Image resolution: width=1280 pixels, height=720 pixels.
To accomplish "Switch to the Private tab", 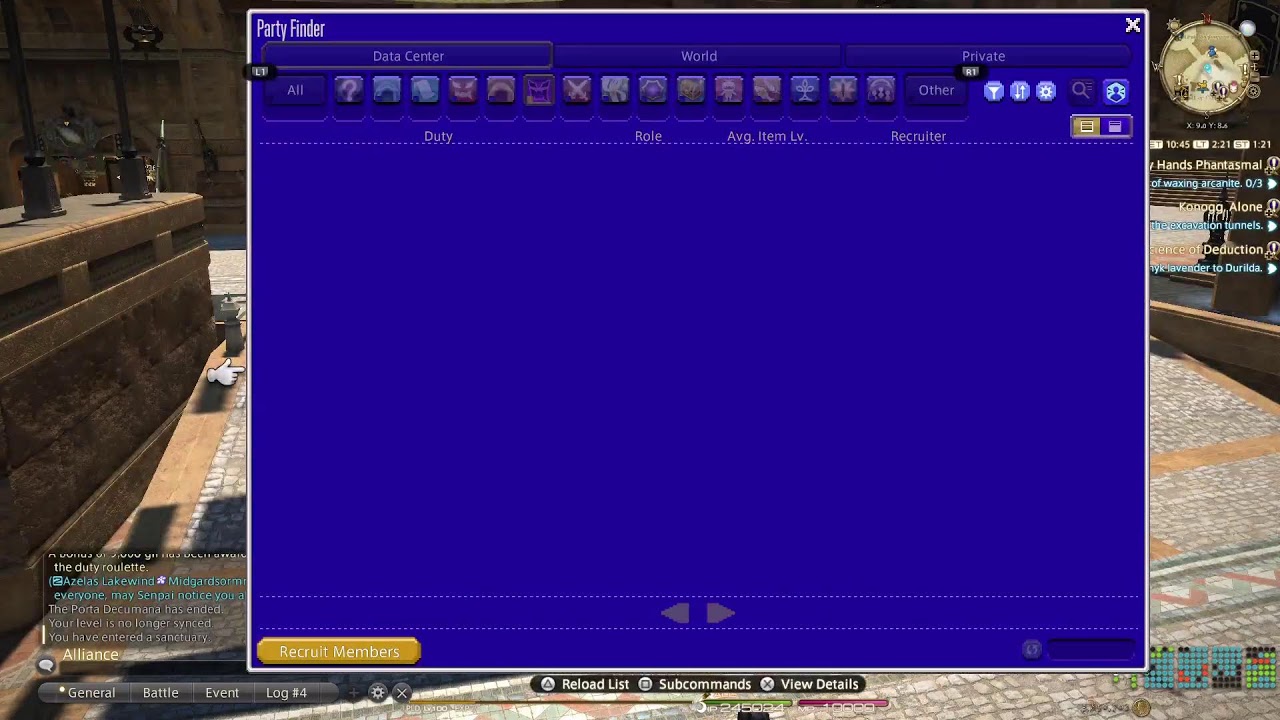I will click(x=984, y=56).
